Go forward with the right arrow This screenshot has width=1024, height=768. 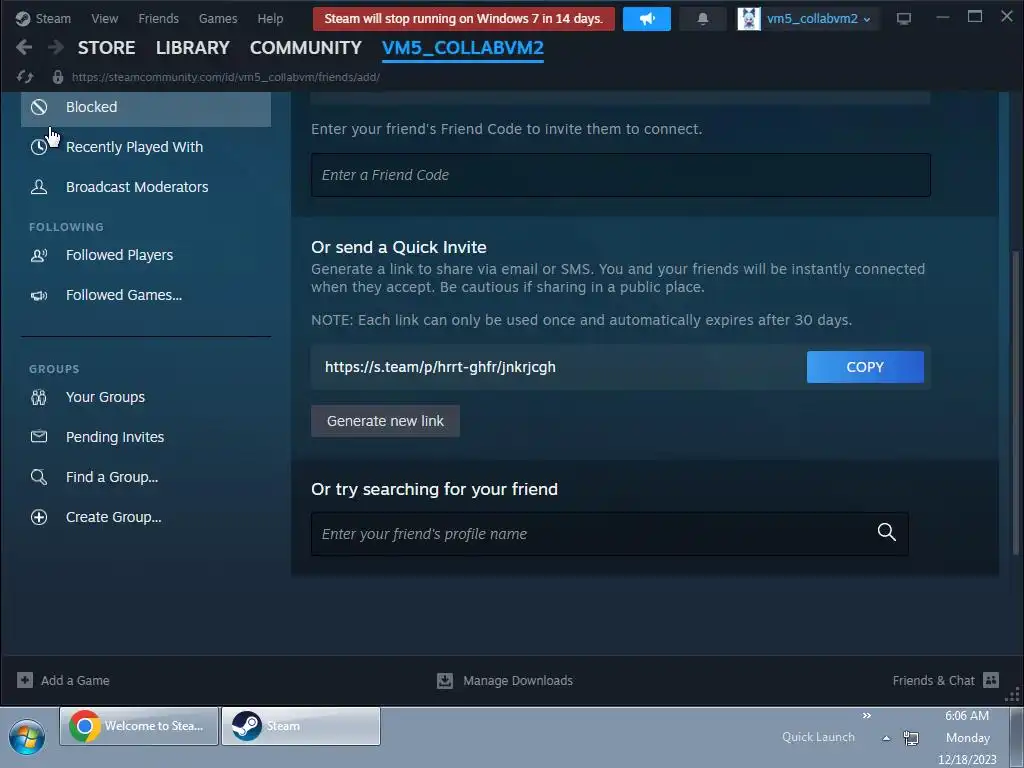pyautogui.click(x=56, y=47)
